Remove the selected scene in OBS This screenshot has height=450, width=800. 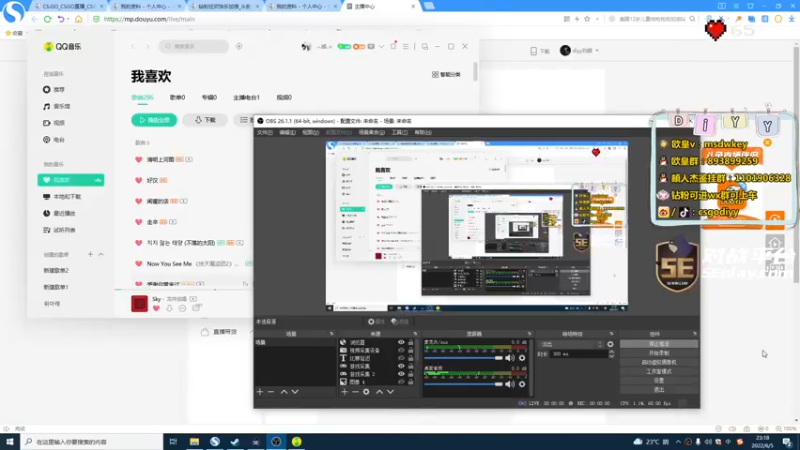pyautogui.click(x=271, y=392)
